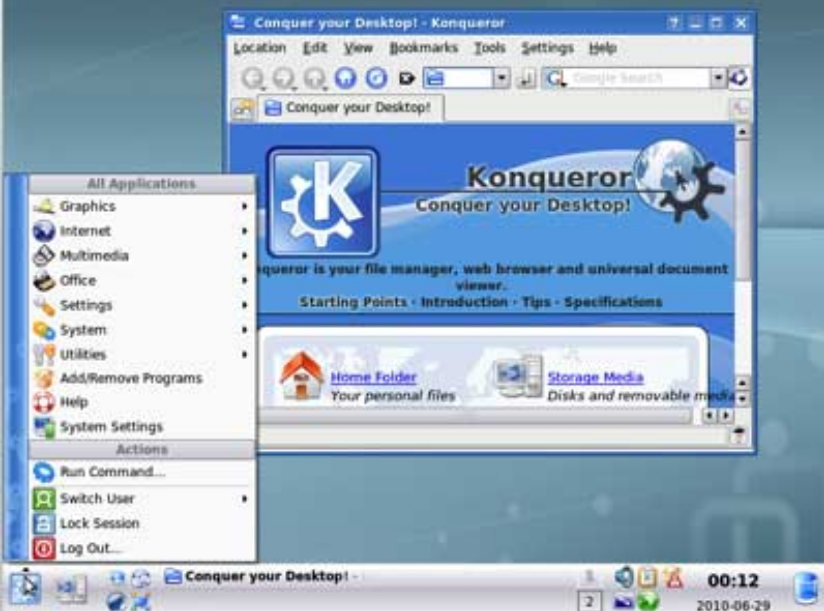This screenshot has width=824, height=611.
Task: Click the K menu launcher button in the panel
Action: tap(25, 587)
